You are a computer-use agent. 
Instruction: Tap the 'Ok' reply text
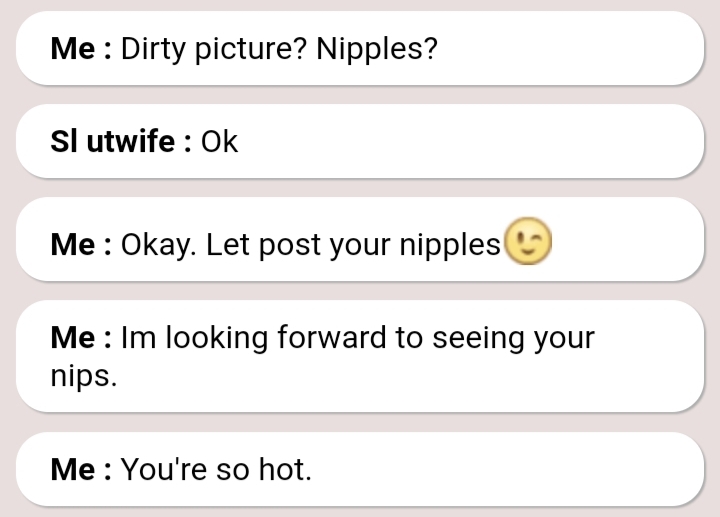(x=219, y=142)
